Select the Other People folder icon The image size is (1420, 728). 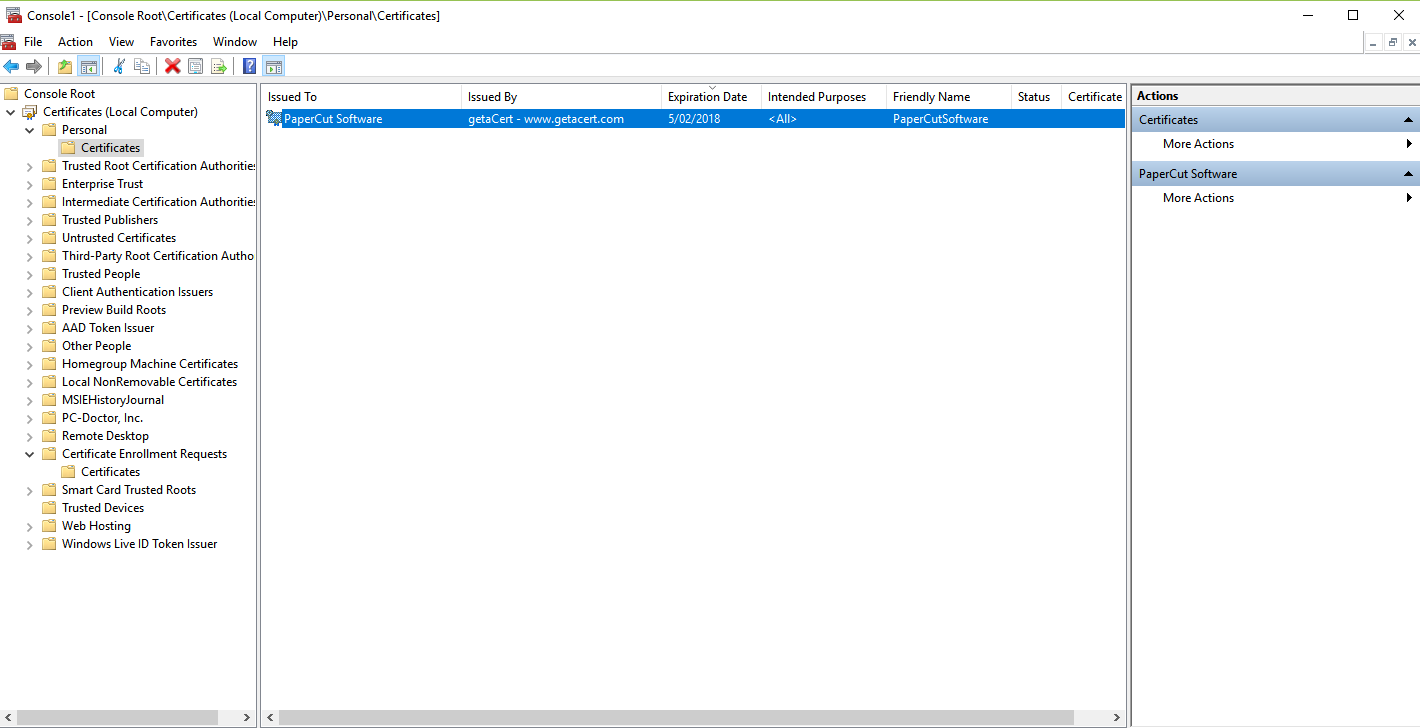tap(50, 346)
